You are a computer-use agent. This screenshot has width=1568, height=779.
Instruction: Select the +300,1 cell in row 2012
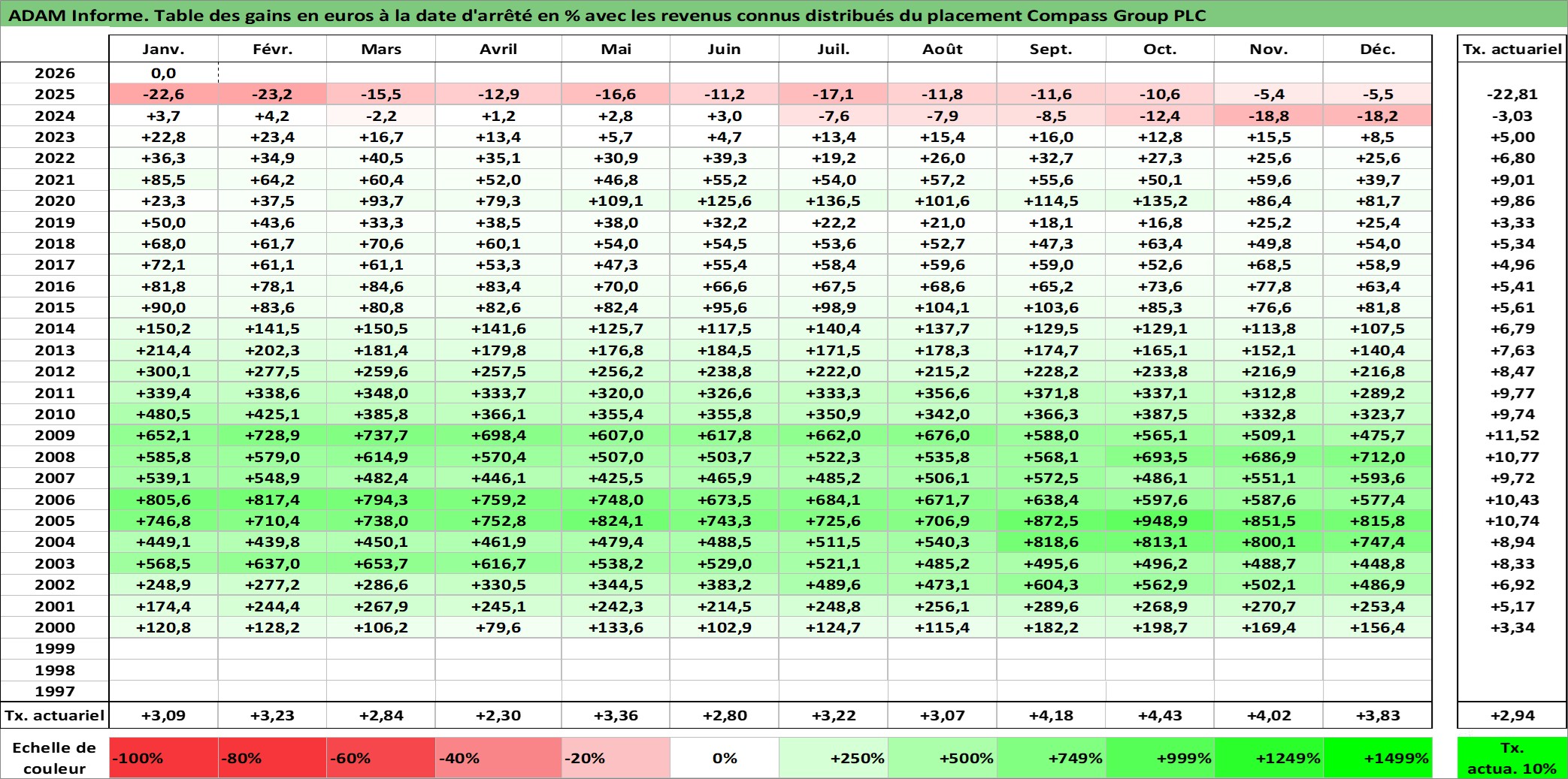(164, 371)
